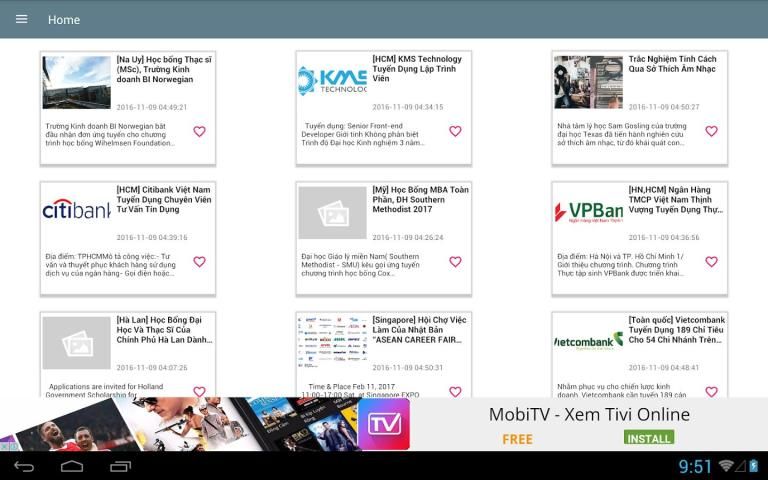Viewport: 768px width, 480px height.
Task: Open Android recent apps overview
Action: click(120, 467)
